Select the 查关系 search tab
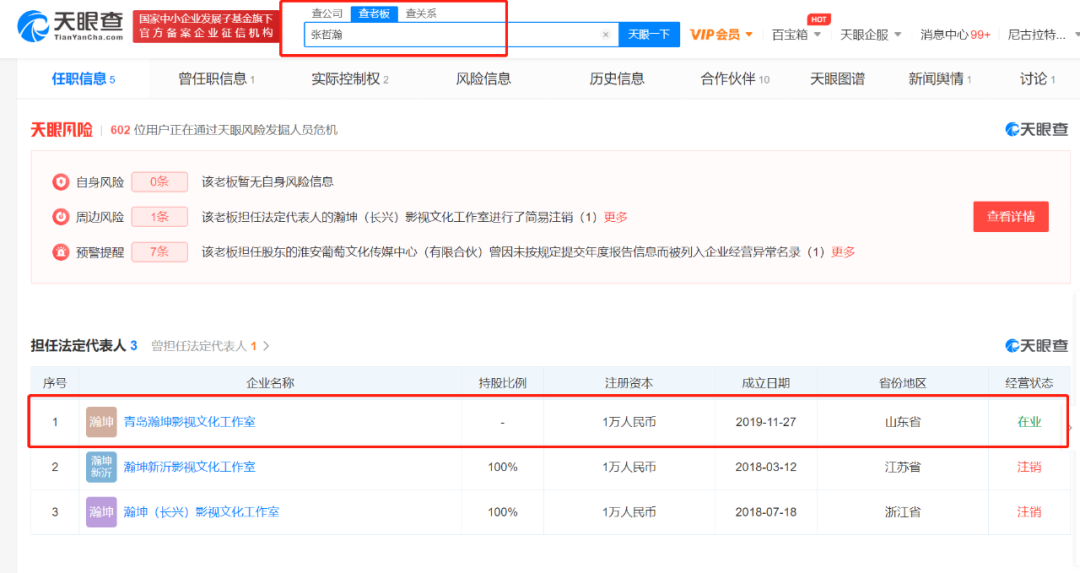 421,13
